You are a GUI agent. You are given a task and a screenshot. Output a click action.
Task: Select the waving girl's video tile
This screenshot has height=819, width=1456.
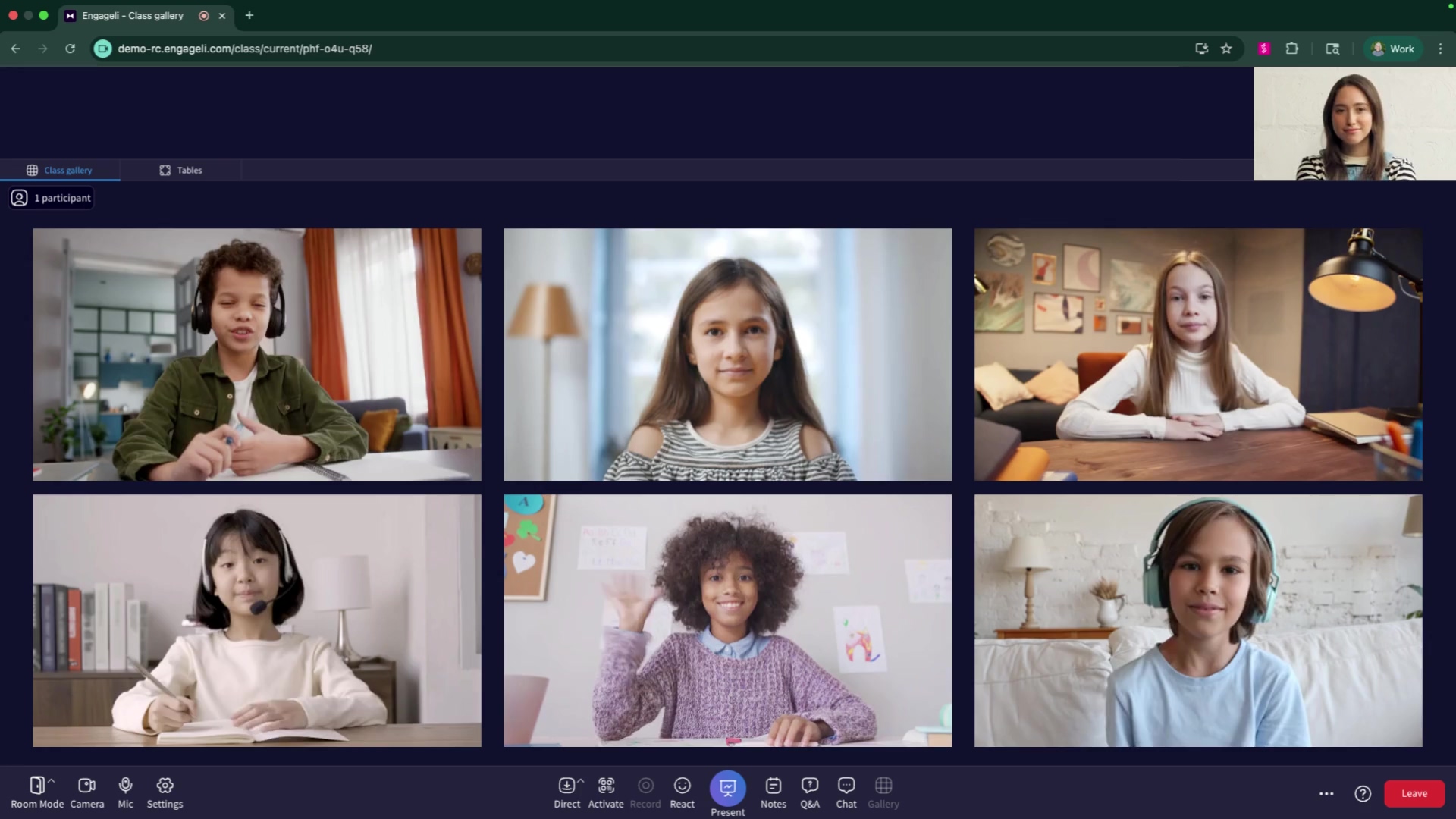727,620
